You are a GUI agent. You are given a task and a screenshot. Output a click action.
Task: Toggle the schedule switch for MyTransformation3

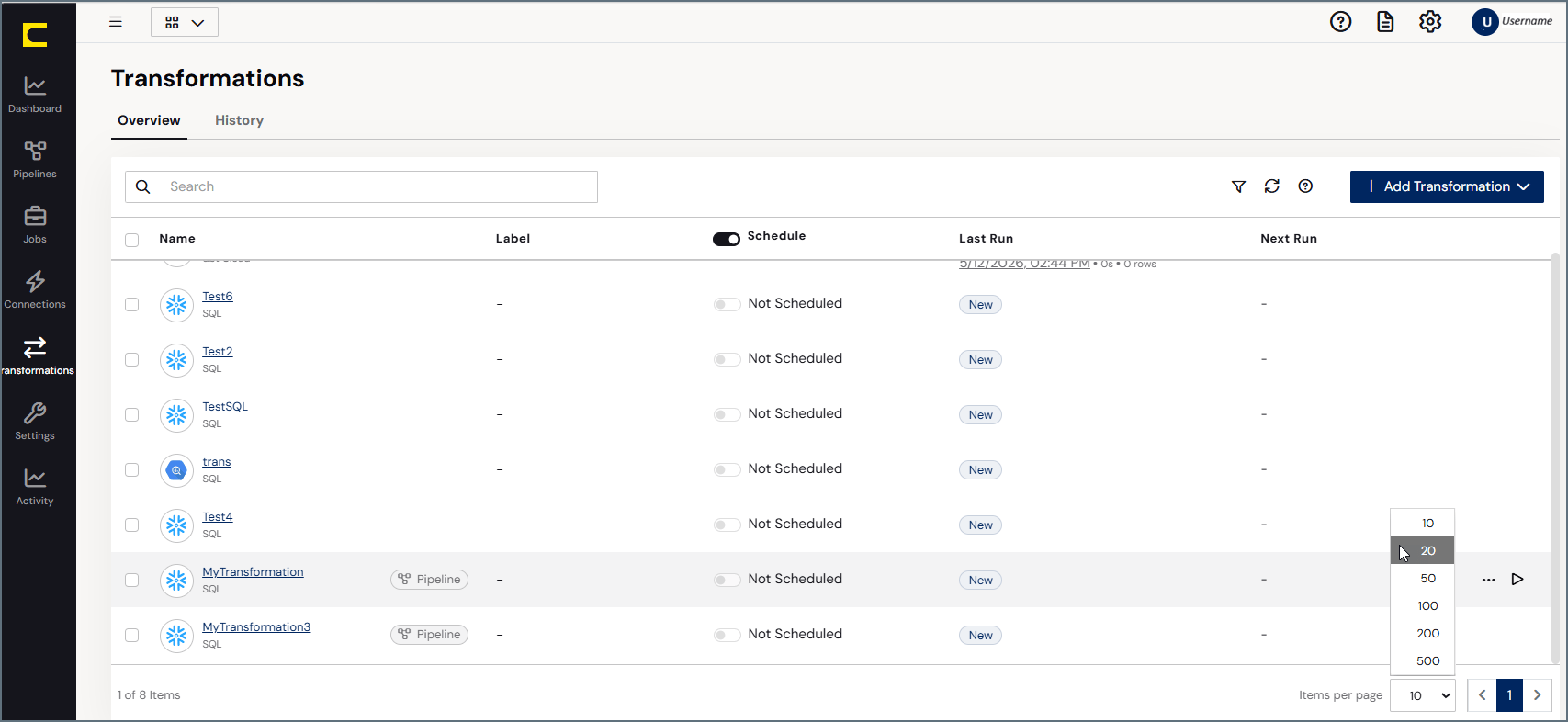tap(728, 635)
